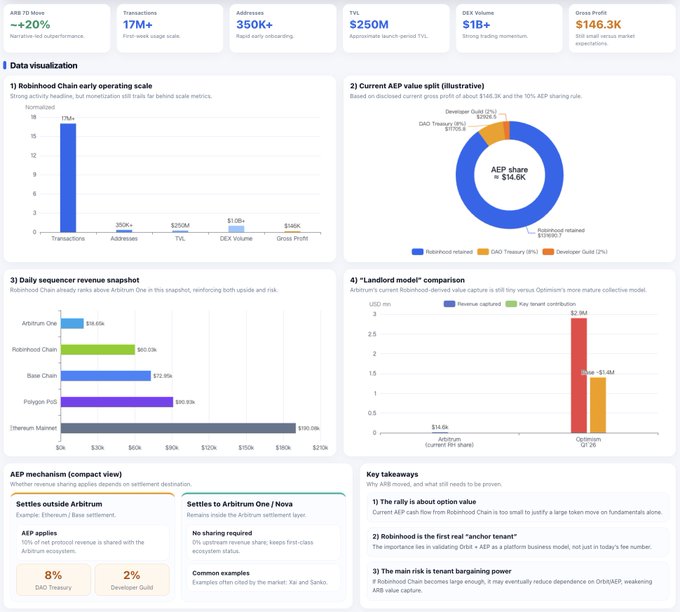
Task: Toggle the Key tenant contribution legend item
Action: (x=541, y=304)
